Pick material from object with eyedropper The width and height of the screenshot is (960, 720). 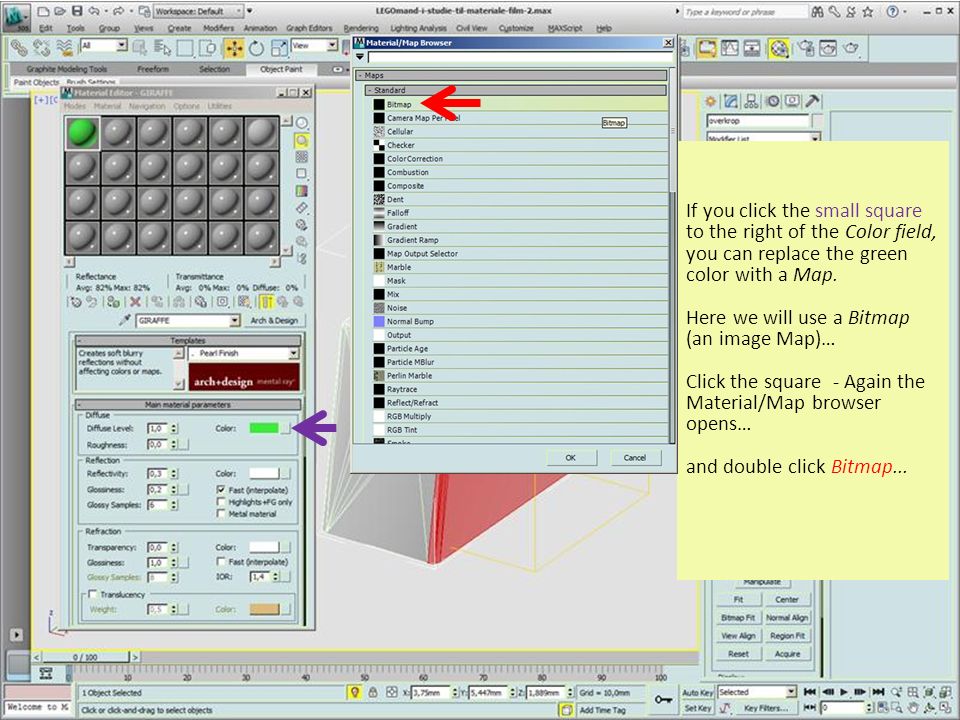[x=125, y=320]
